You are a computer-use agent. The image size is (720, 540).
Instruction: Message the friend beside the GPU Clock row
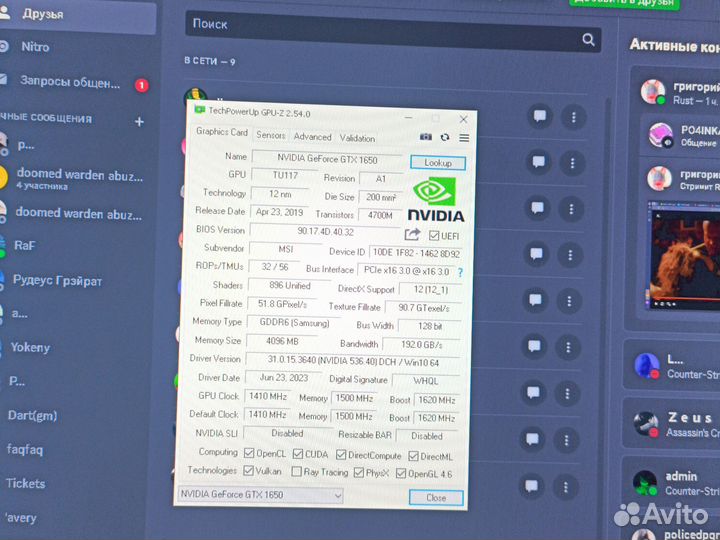click(x=533, y=393)
